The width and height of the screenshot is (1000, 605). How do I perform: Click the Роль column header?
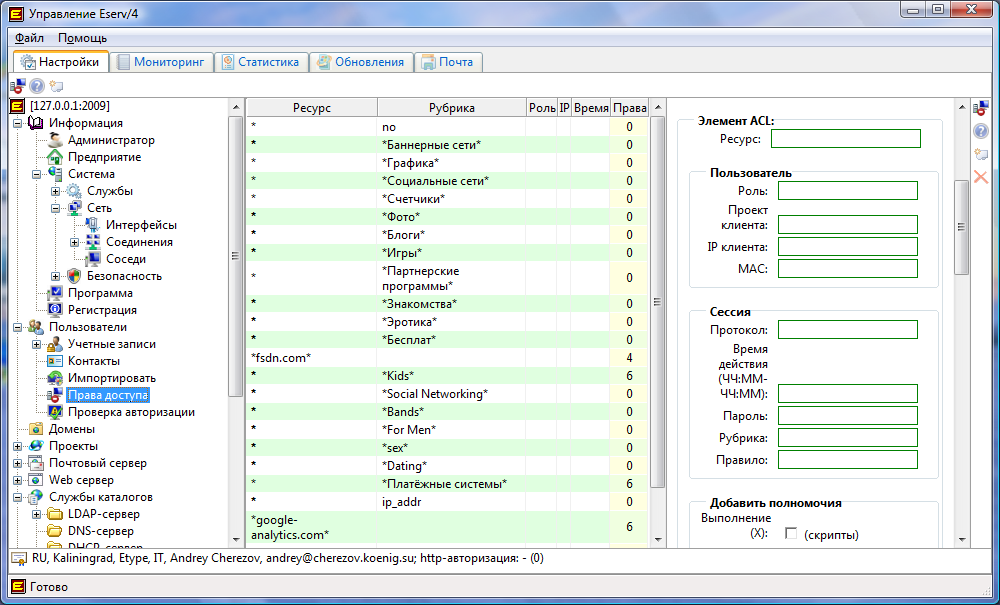point(542,108)
